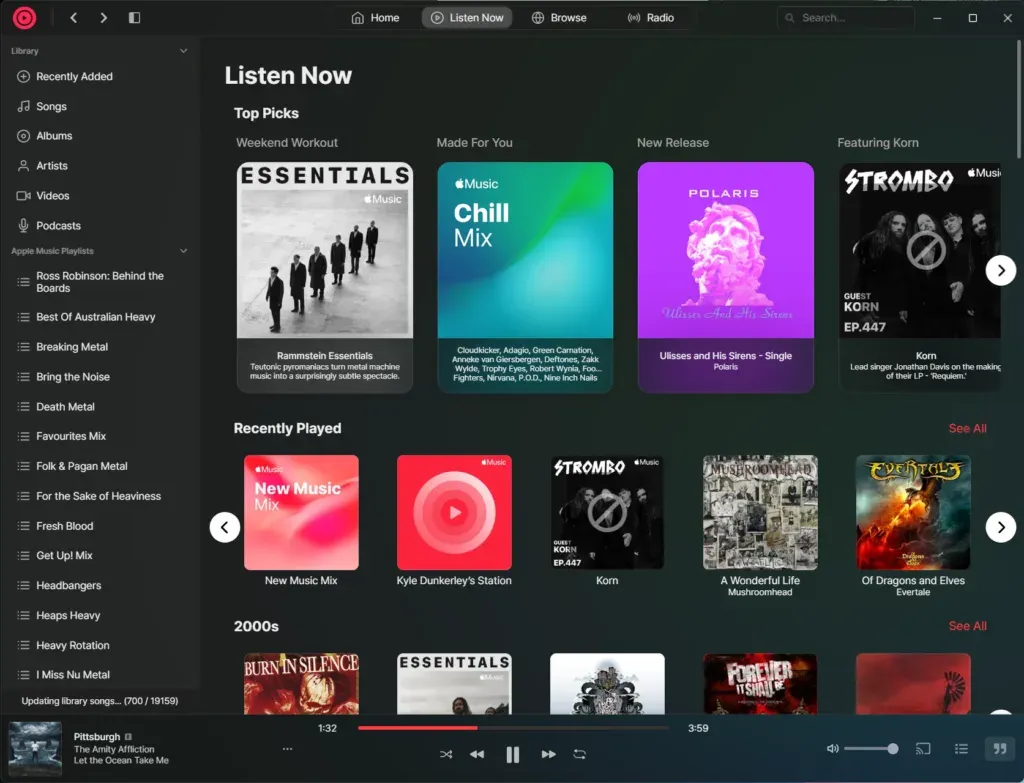Screen dimensions: 1024x783
Task: Skip to the previous track
Action: tap(477, 754)
